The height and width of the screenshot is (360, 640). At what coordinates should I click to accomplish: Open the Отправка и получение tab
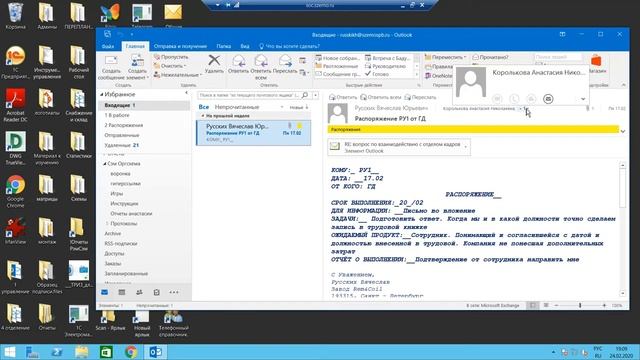(x=180, y=46)
